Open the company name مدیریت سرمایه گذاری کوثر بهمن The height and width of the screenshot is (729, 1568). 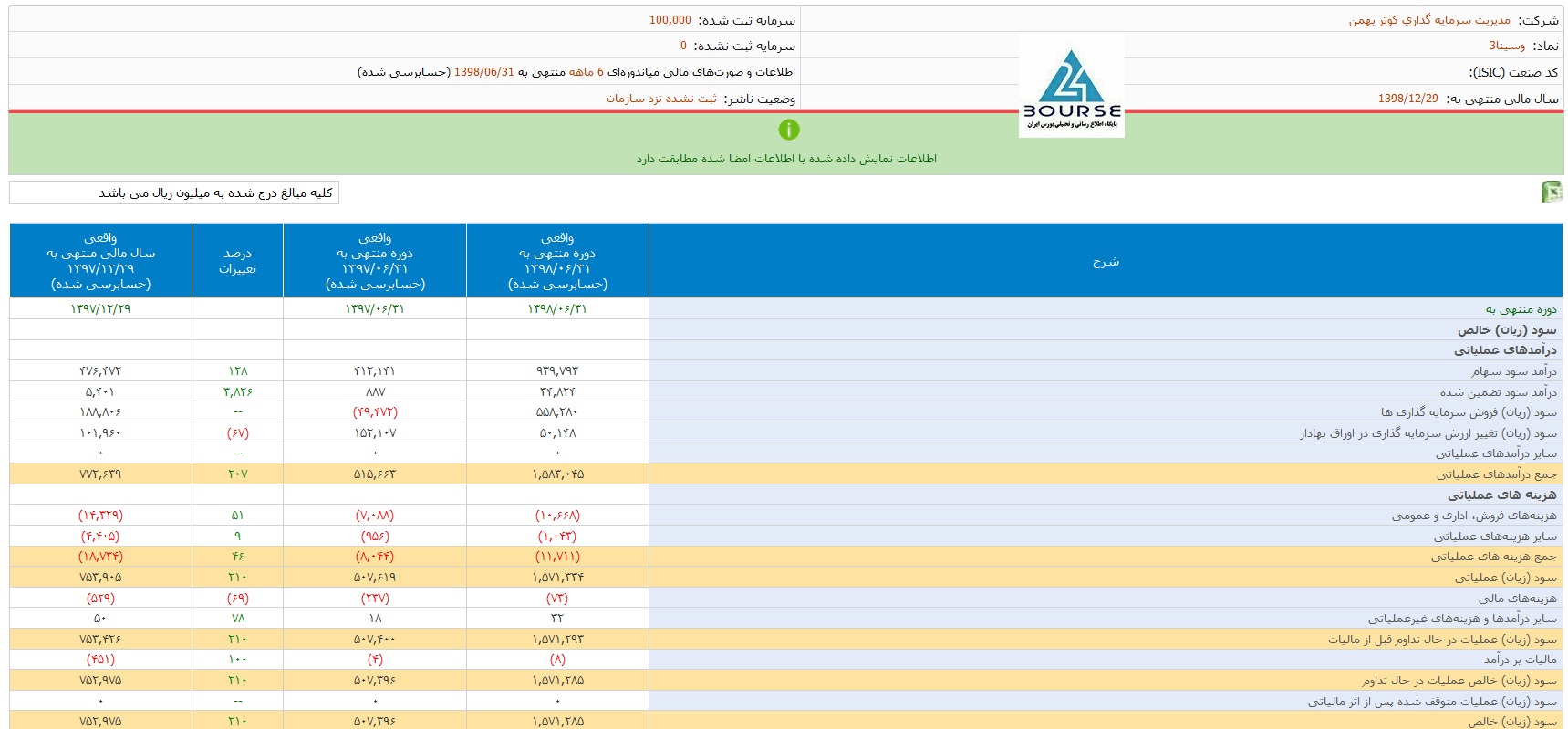coord(1429,20)
